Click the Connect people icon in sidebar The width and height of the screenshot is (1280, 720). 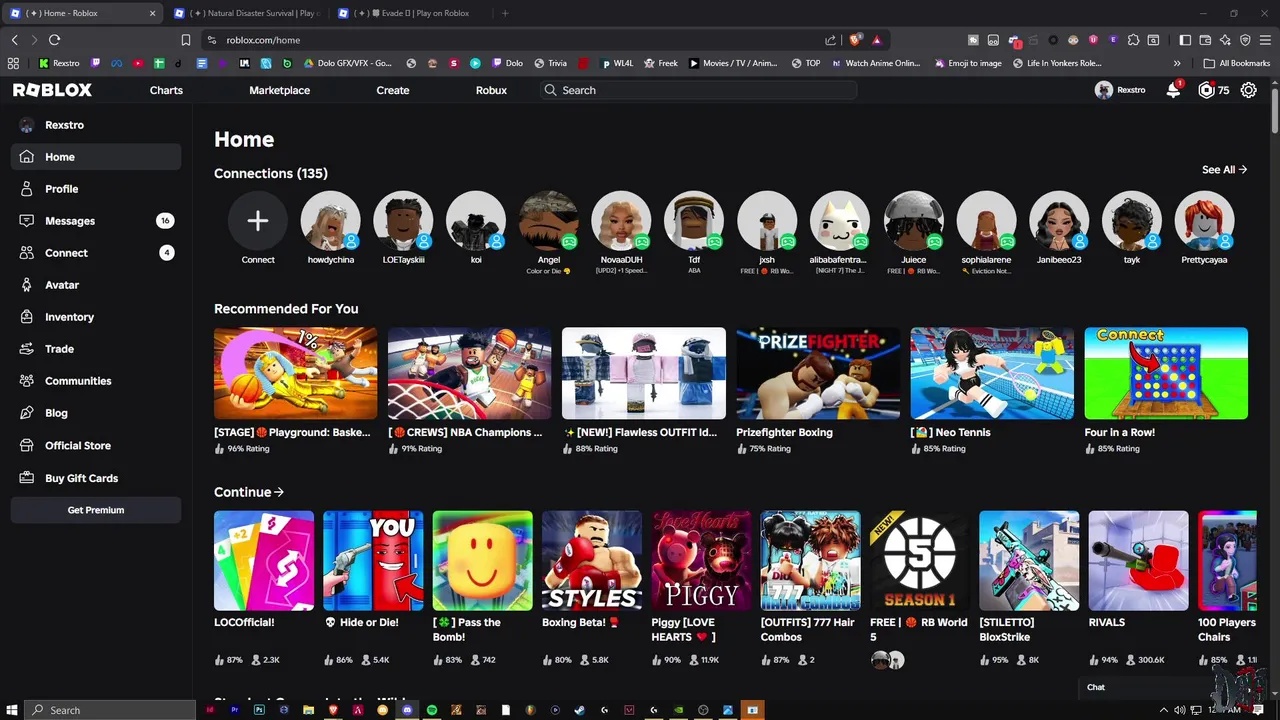coord(26,253)
